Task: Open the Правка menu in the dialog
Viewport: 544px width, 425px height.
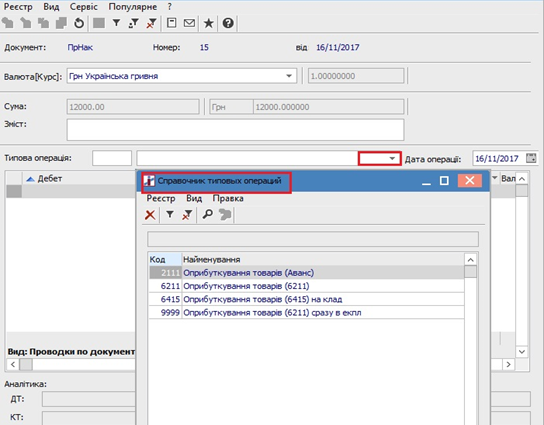Action: [x=228, y=198]
